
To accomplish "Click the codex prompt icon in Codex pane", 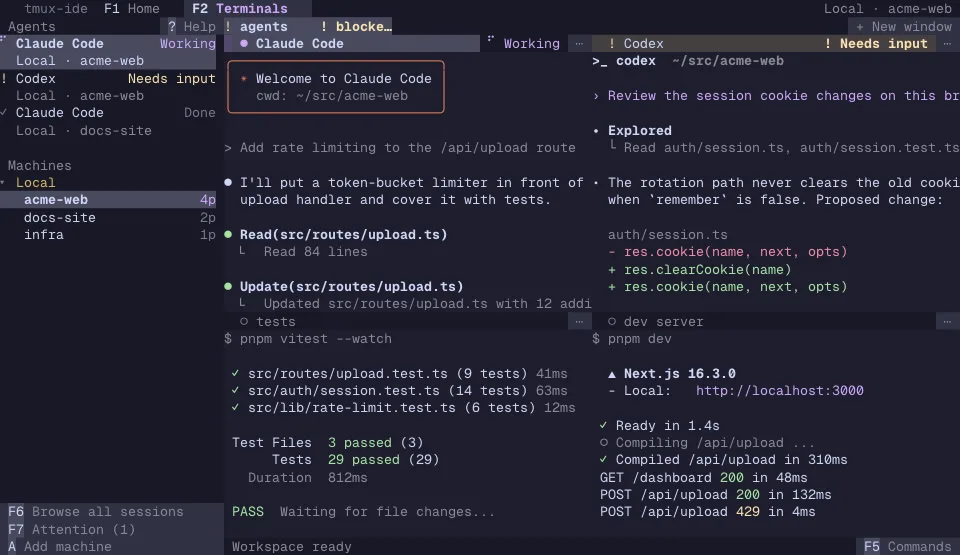I will (599, 61).
